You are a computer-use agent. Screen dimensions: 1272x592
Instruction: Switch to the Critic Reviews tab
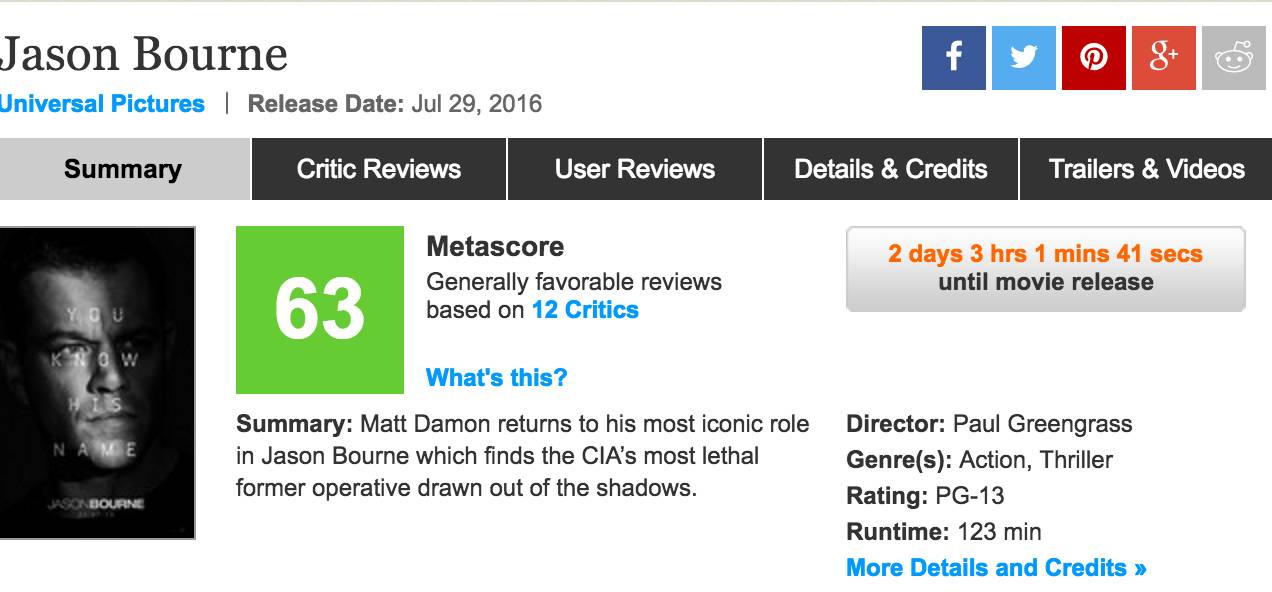coord(379,169)
